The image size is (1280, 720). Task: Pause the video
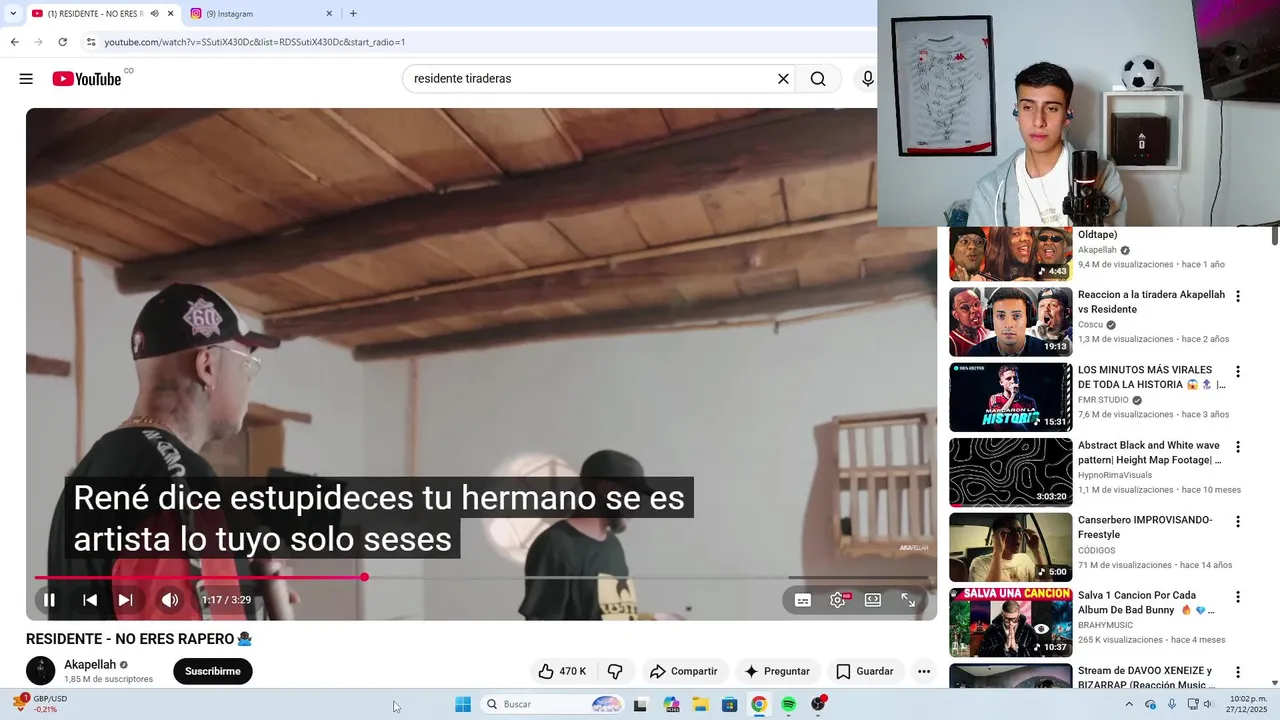49,600
